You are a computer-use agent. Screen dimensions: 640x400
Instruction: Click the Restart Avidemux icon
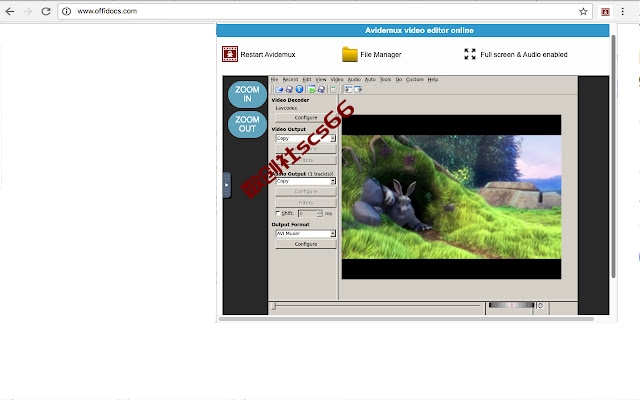[x=230, y=54]
